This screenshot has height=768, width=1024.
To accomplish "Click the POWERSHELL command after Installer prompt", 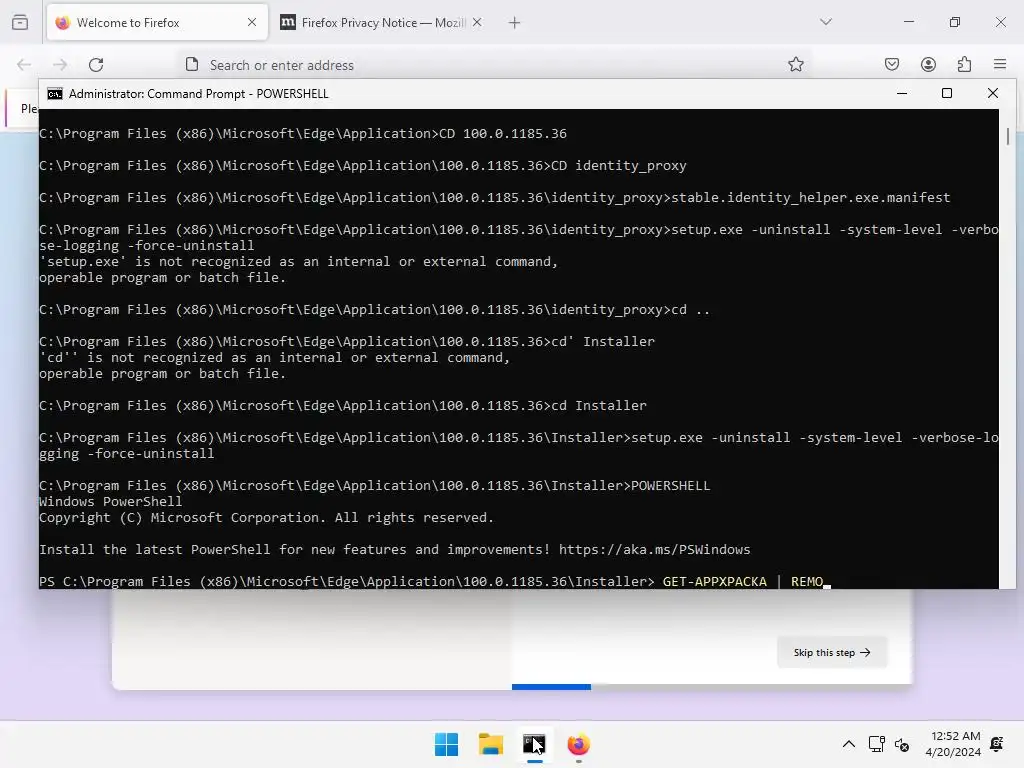I will 671,486.
